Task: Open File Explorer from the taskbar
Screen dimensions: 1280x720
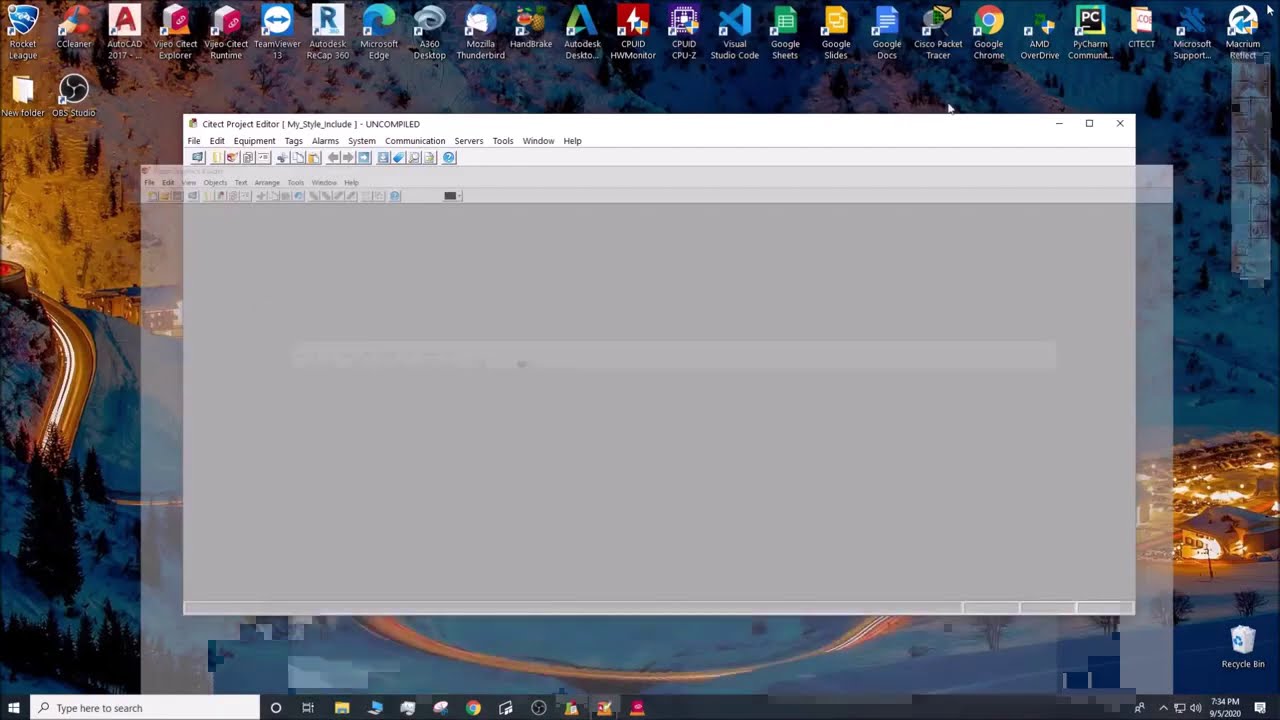Action: [342, 708]
